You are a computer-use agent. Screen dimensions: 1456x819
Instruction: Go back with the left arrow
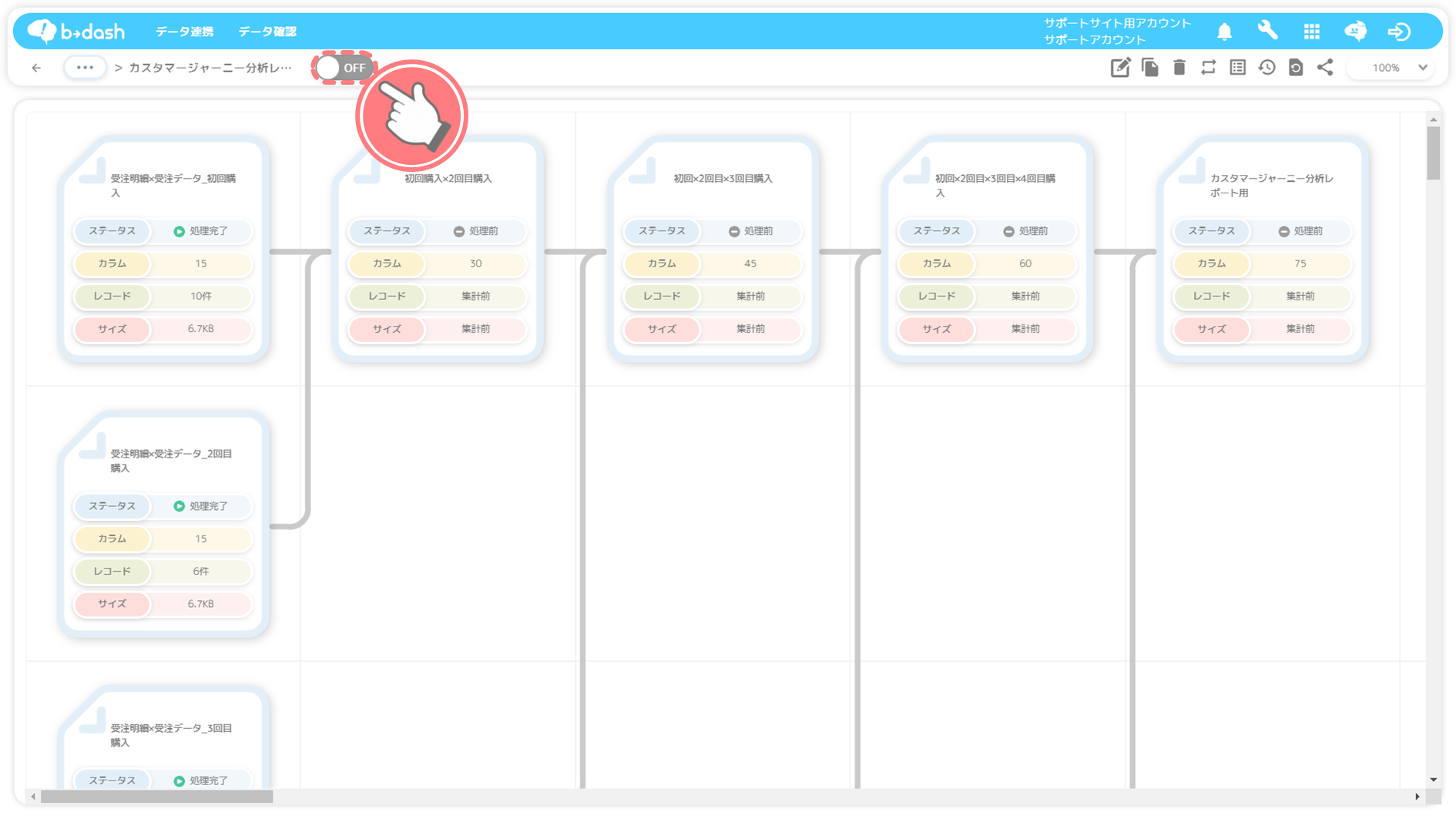(36, 68)
